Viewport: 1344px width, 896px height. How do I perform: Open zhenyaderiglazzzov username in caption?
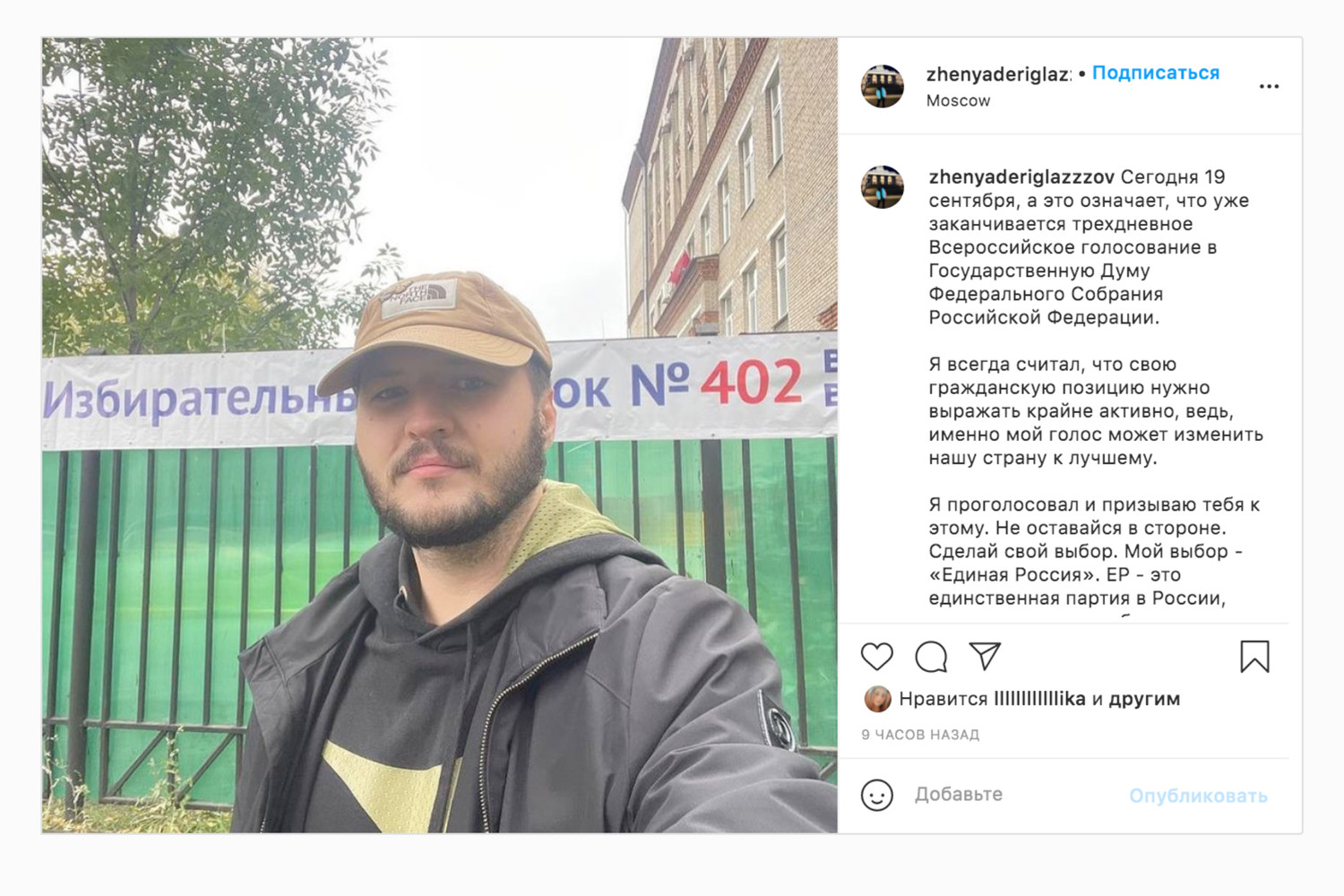click(1021, 177)
